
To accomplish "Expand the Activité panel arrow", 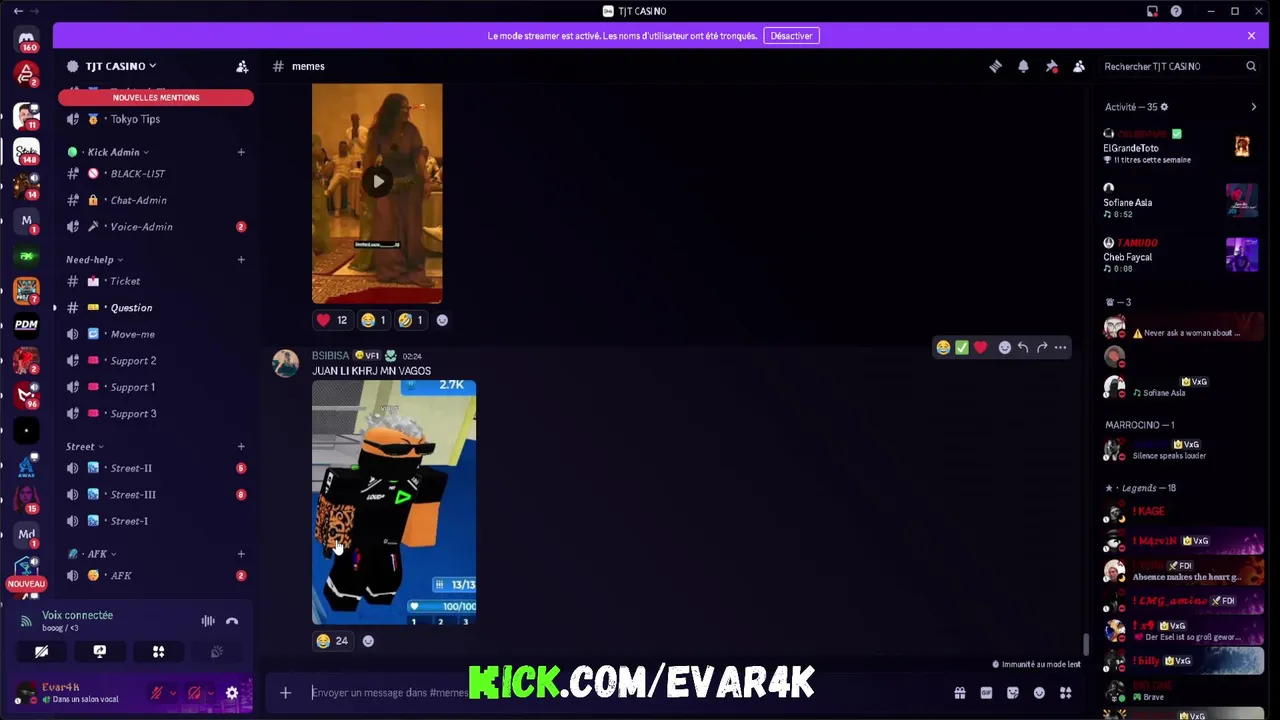I will [1254, 107].
